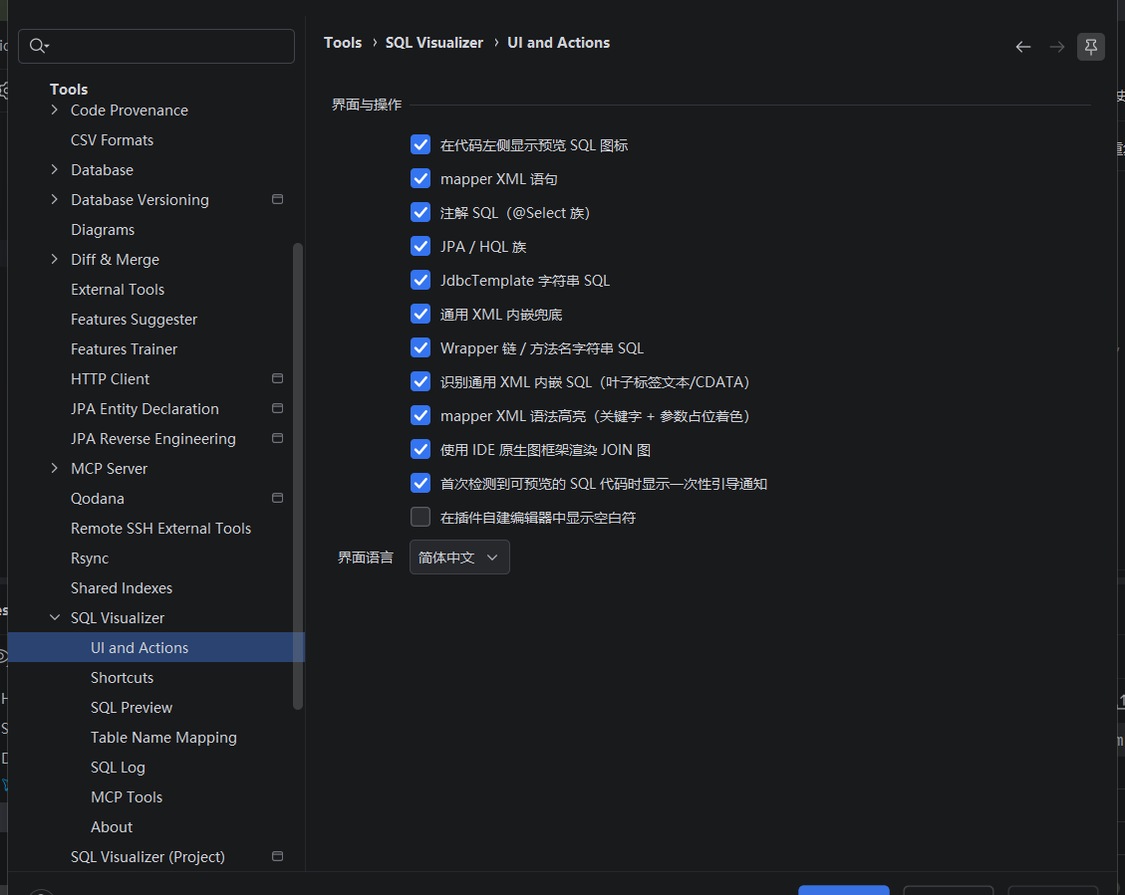This screenshot has height=895, width=1125.
Task: Open Diagrams settings page
Action: pyautogui.click(x=103, y=230)
